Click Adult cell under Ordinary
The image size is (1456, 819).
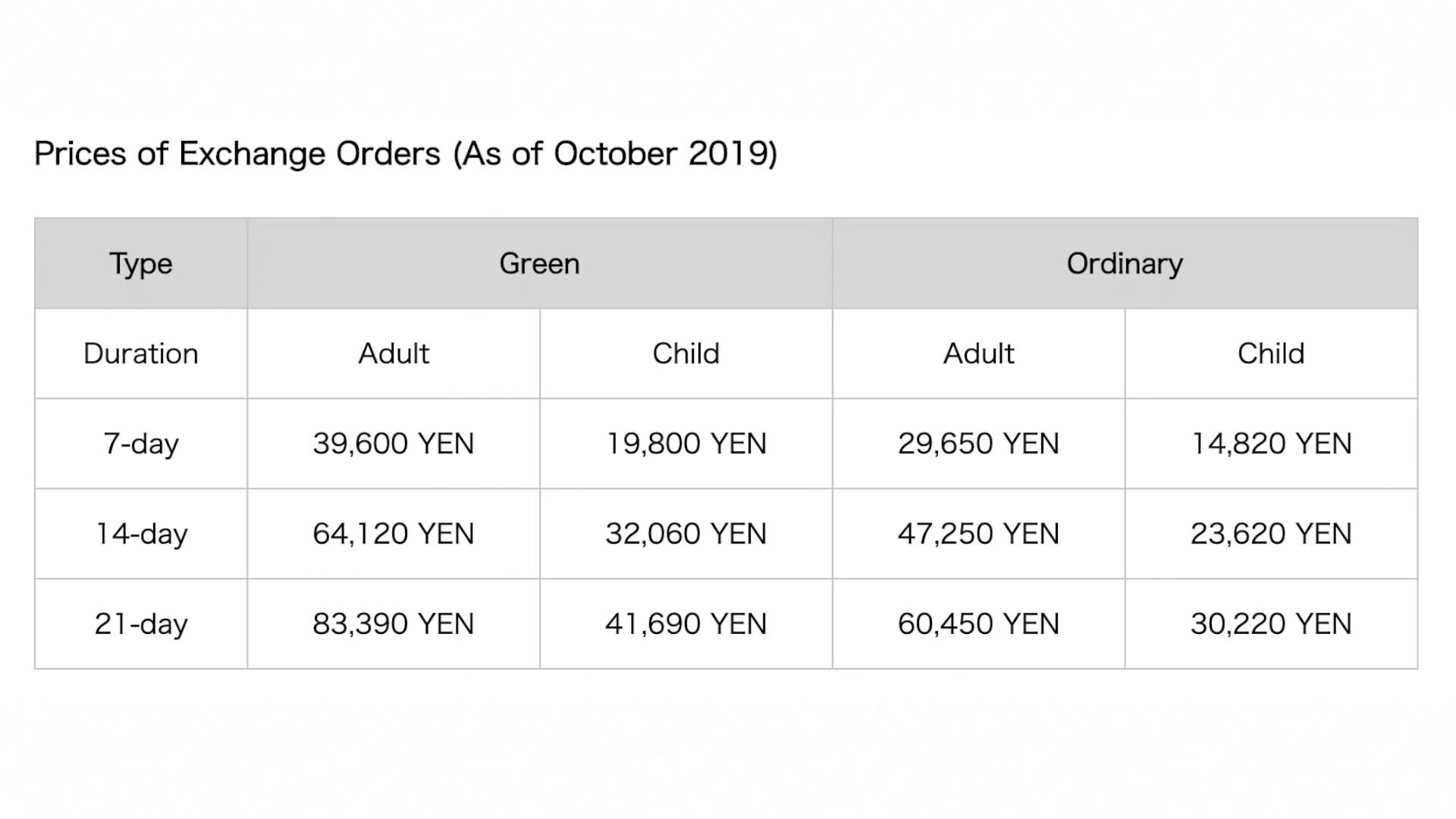click(979, 353)
